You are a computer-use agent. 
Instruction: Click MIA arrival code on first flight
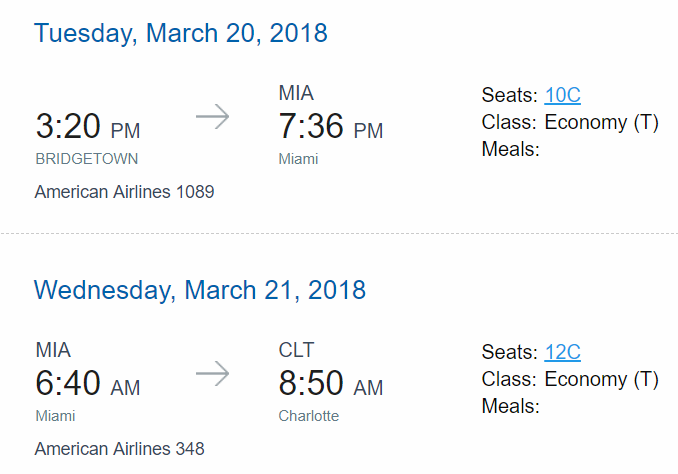(x=296, y=93)
